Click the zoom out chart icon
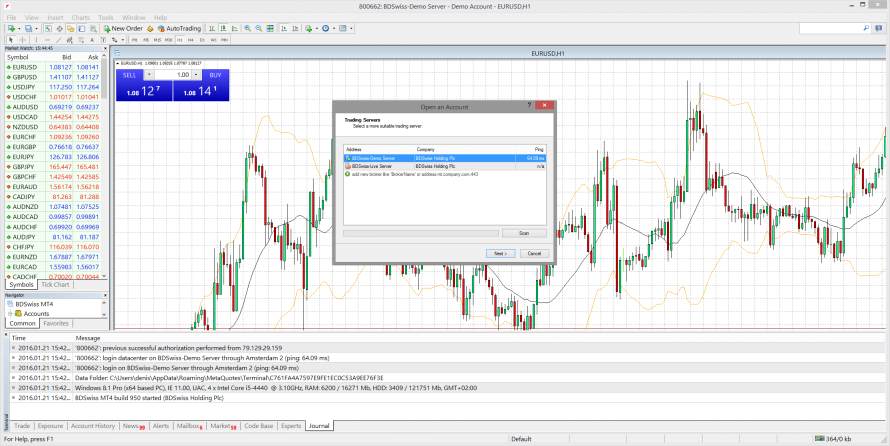Image resolution: width=890 pixels, height=446 pixels. [x=259, y=28]
